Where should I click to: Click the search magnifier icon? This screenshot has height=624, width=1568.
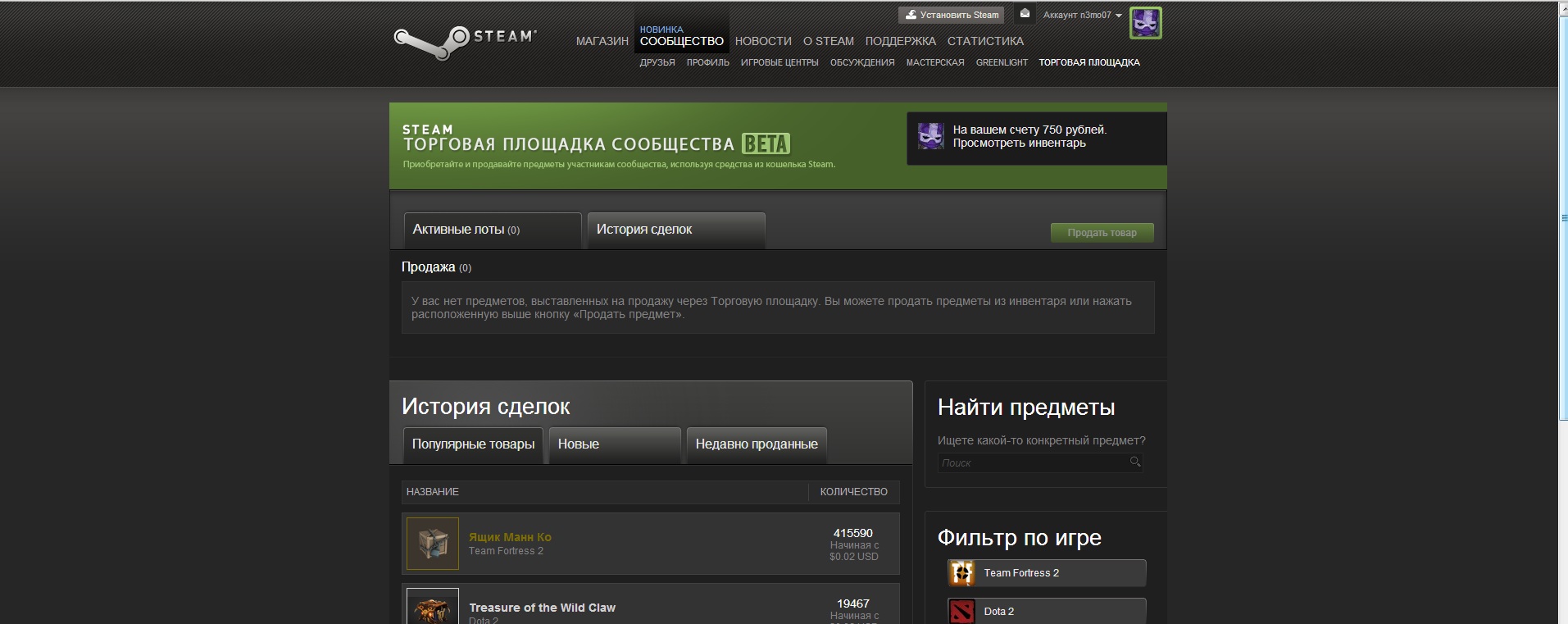click(x=1135, y=462)
